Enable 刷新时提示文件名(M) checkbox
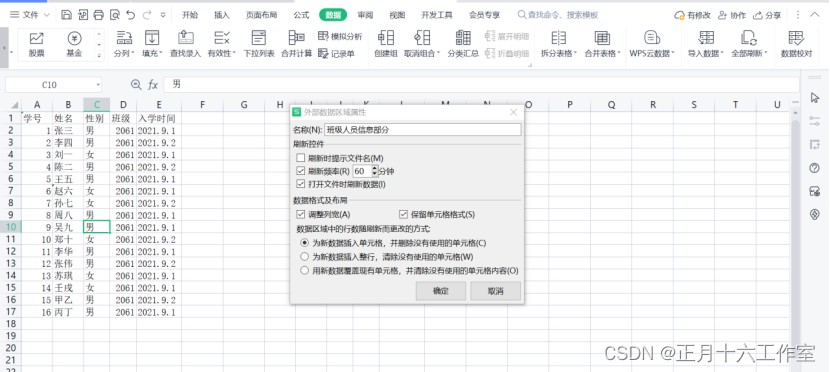Image resolution: width=830 pixels, height=372 pixels. 301,158
